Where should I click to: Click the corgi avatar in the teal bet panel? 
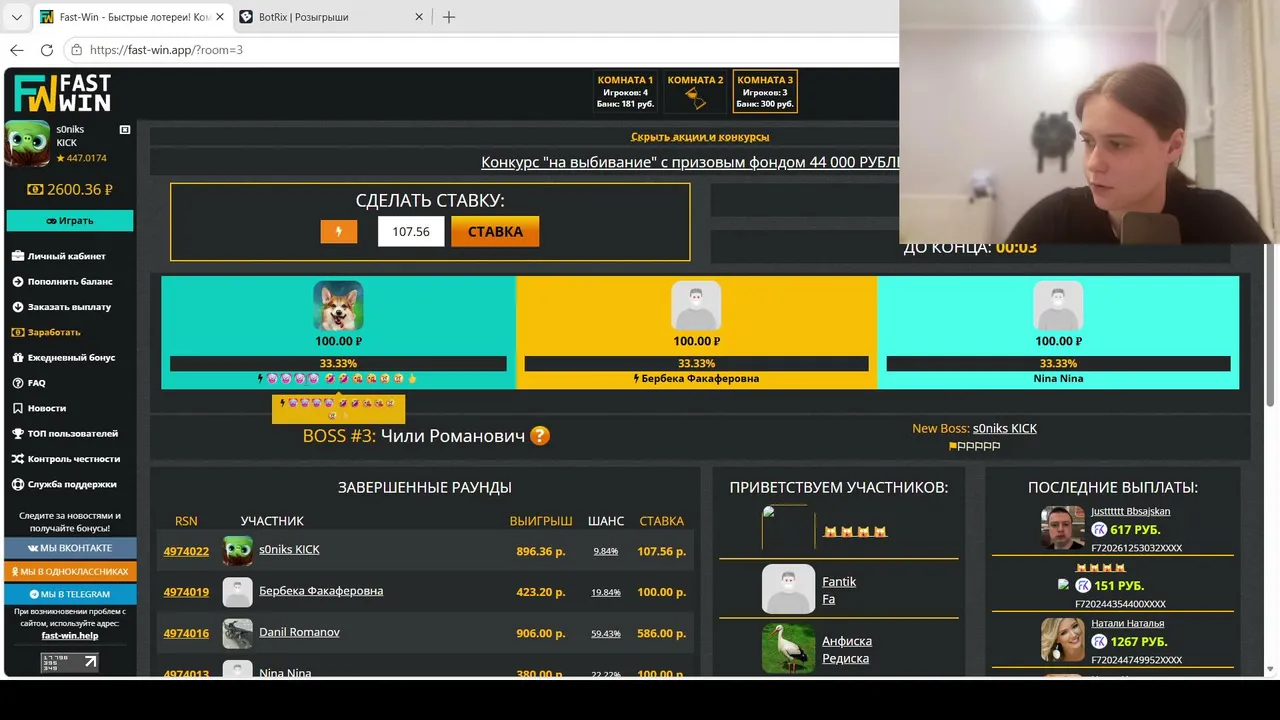pyautogui.click(x=338, y=305)
